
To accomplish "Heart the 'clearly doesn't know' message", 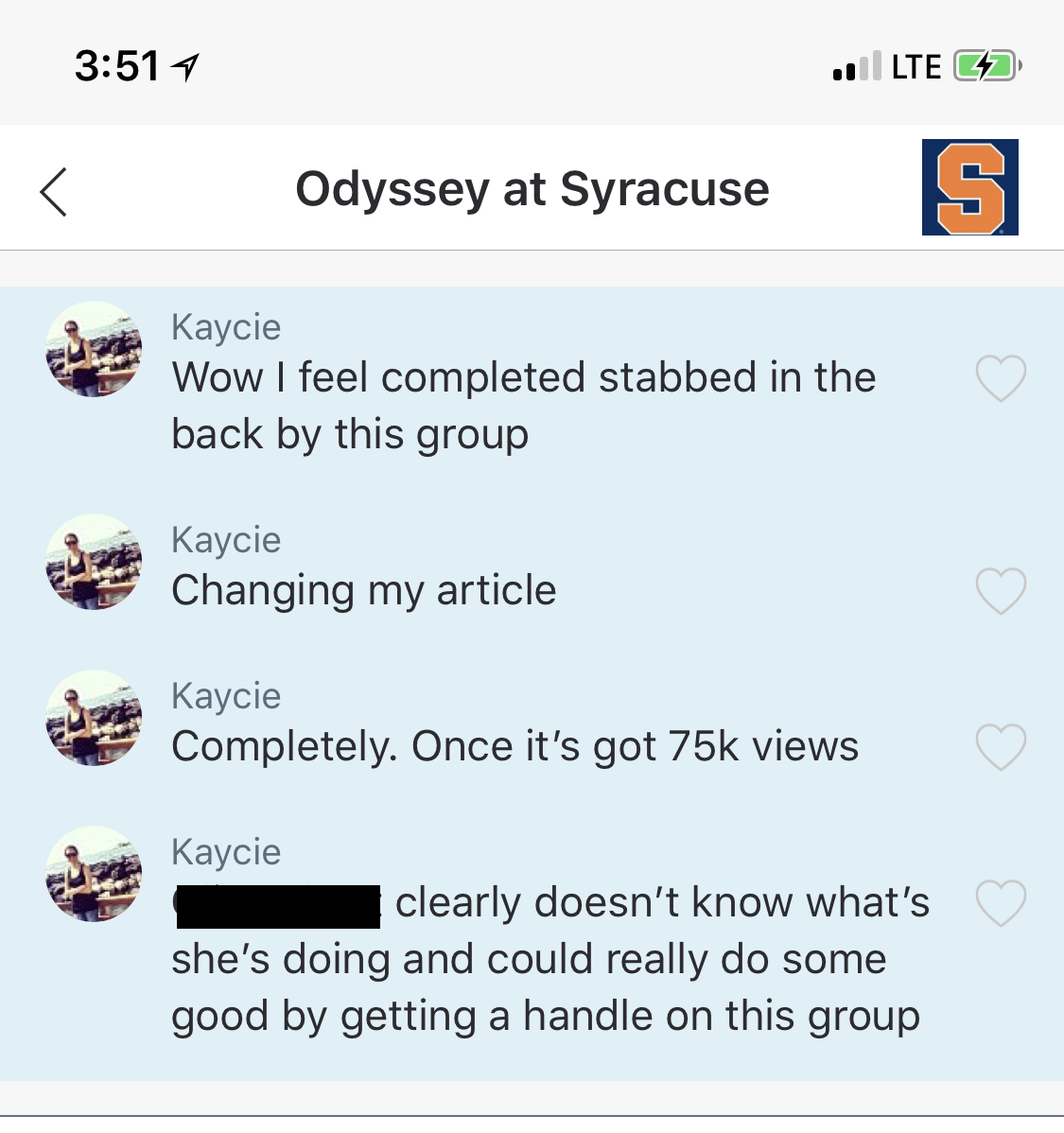I will (1001, 903).
